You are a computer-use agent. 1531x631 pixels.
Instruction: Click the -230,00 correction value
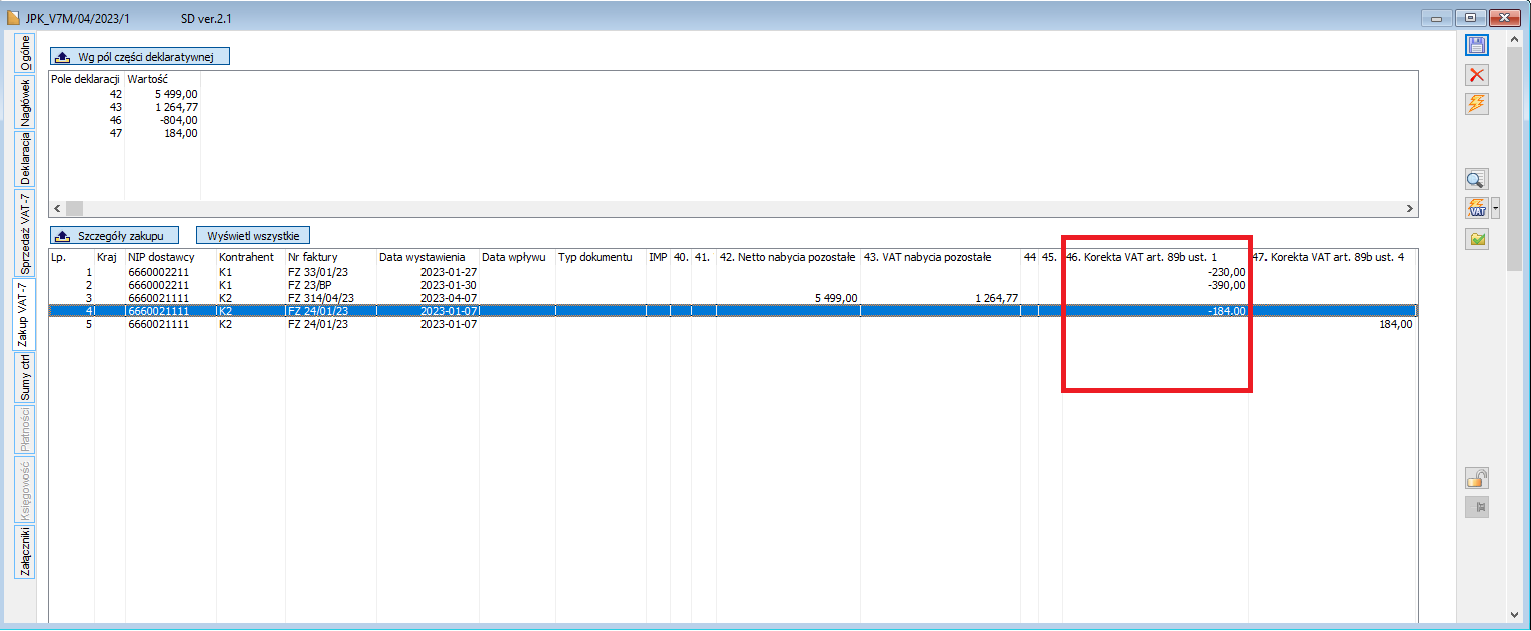(x=1227, y=272)
